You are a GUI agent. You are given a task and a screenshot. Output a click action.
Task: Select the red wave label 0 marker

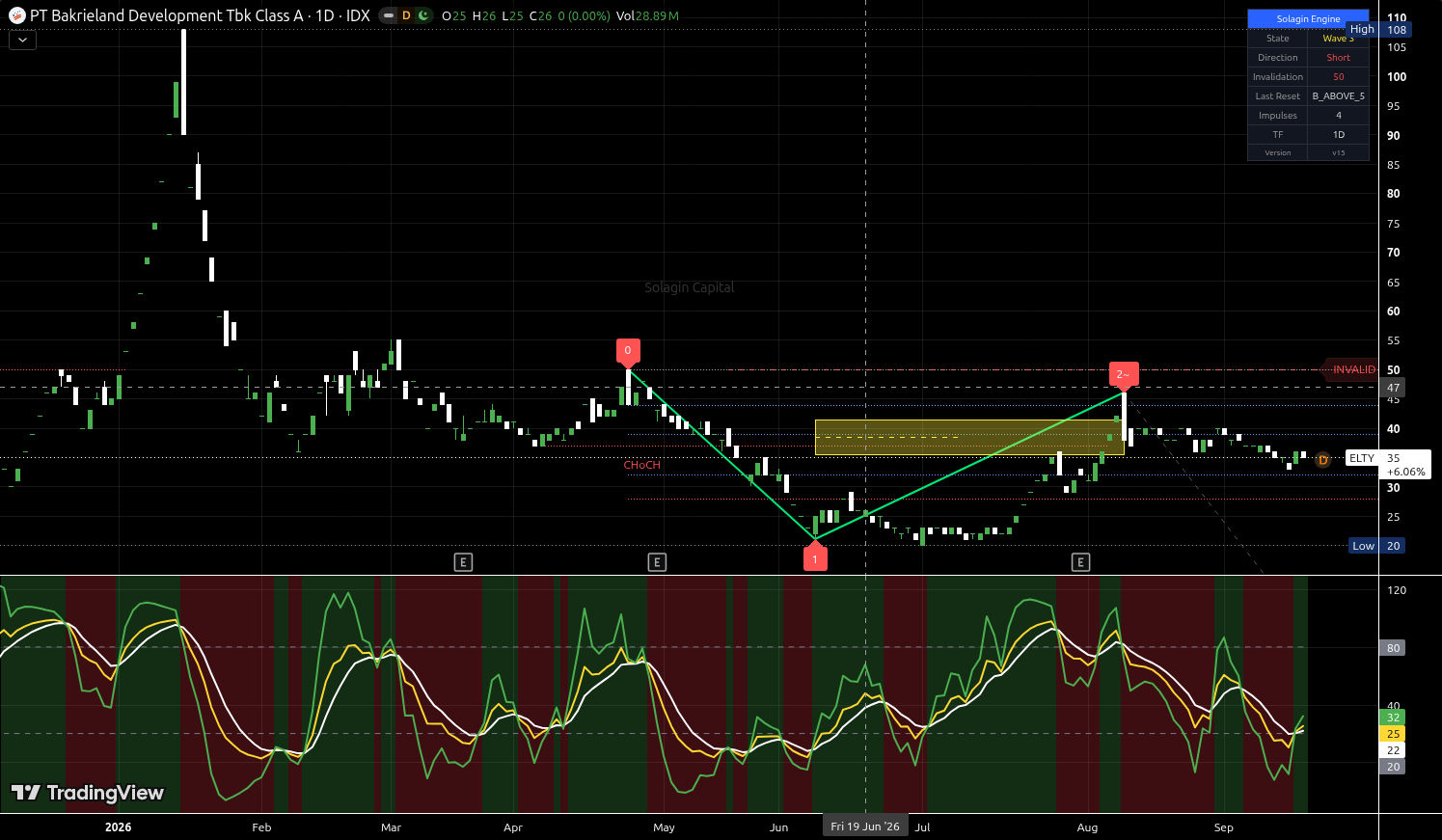(628, 352)
